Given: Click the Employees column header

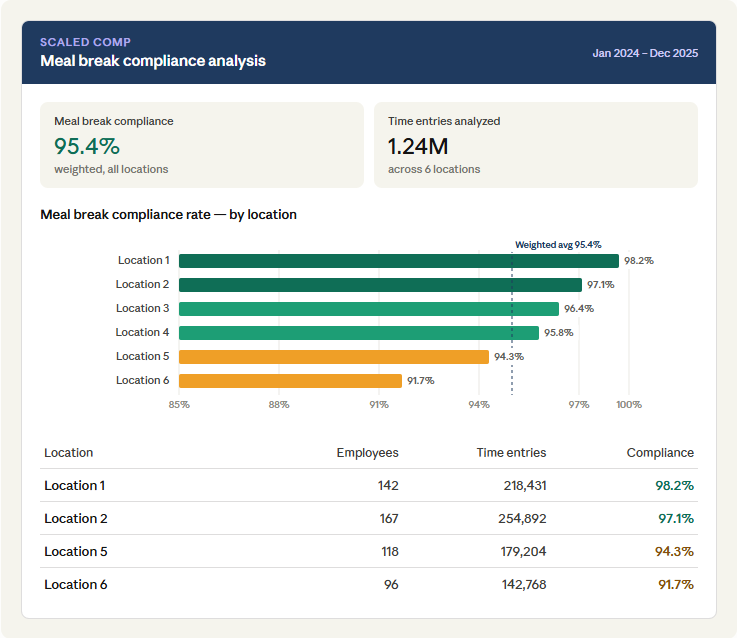Looking at the screenshot, I should (x=368, y=452).
